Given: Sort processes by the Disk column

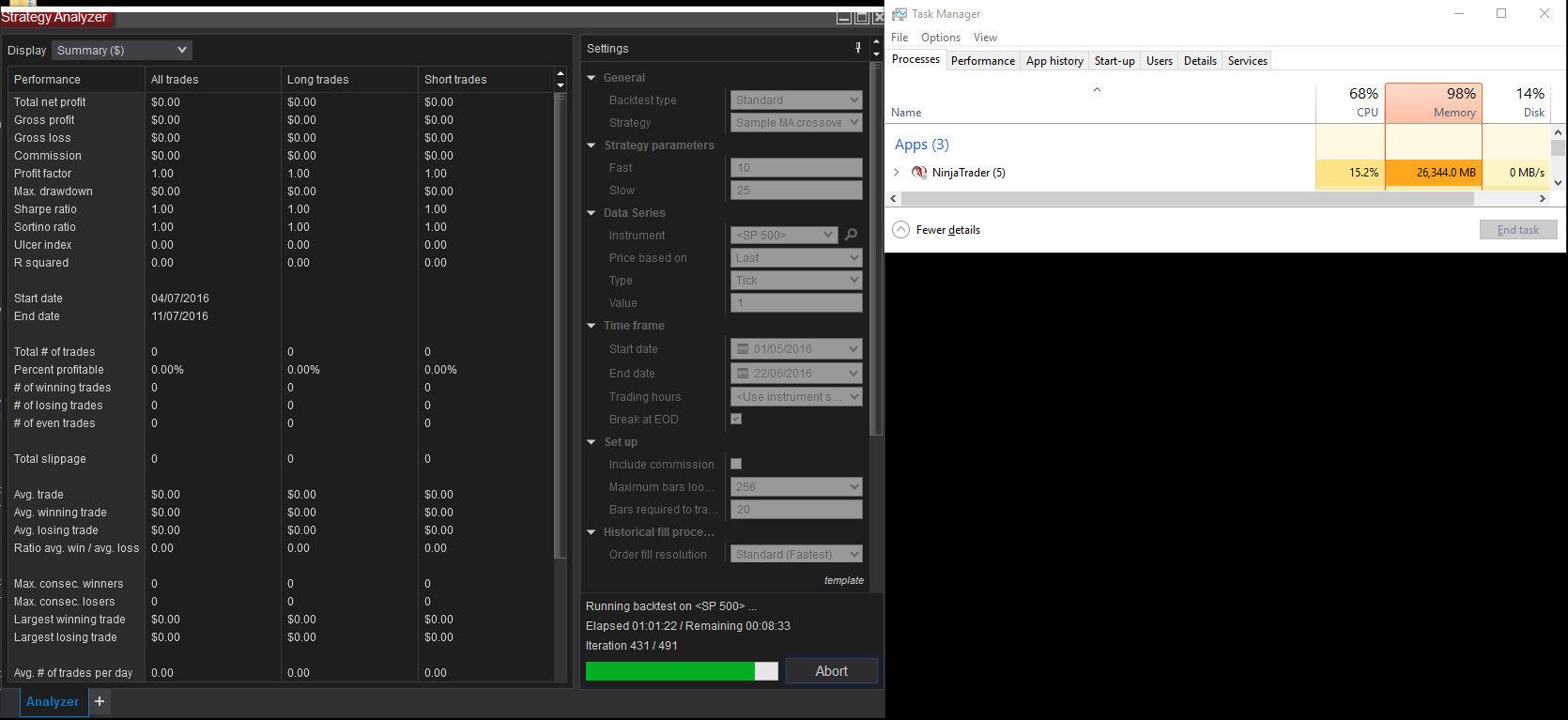Looking at the screenshot, I should (x=1516, y=103).
